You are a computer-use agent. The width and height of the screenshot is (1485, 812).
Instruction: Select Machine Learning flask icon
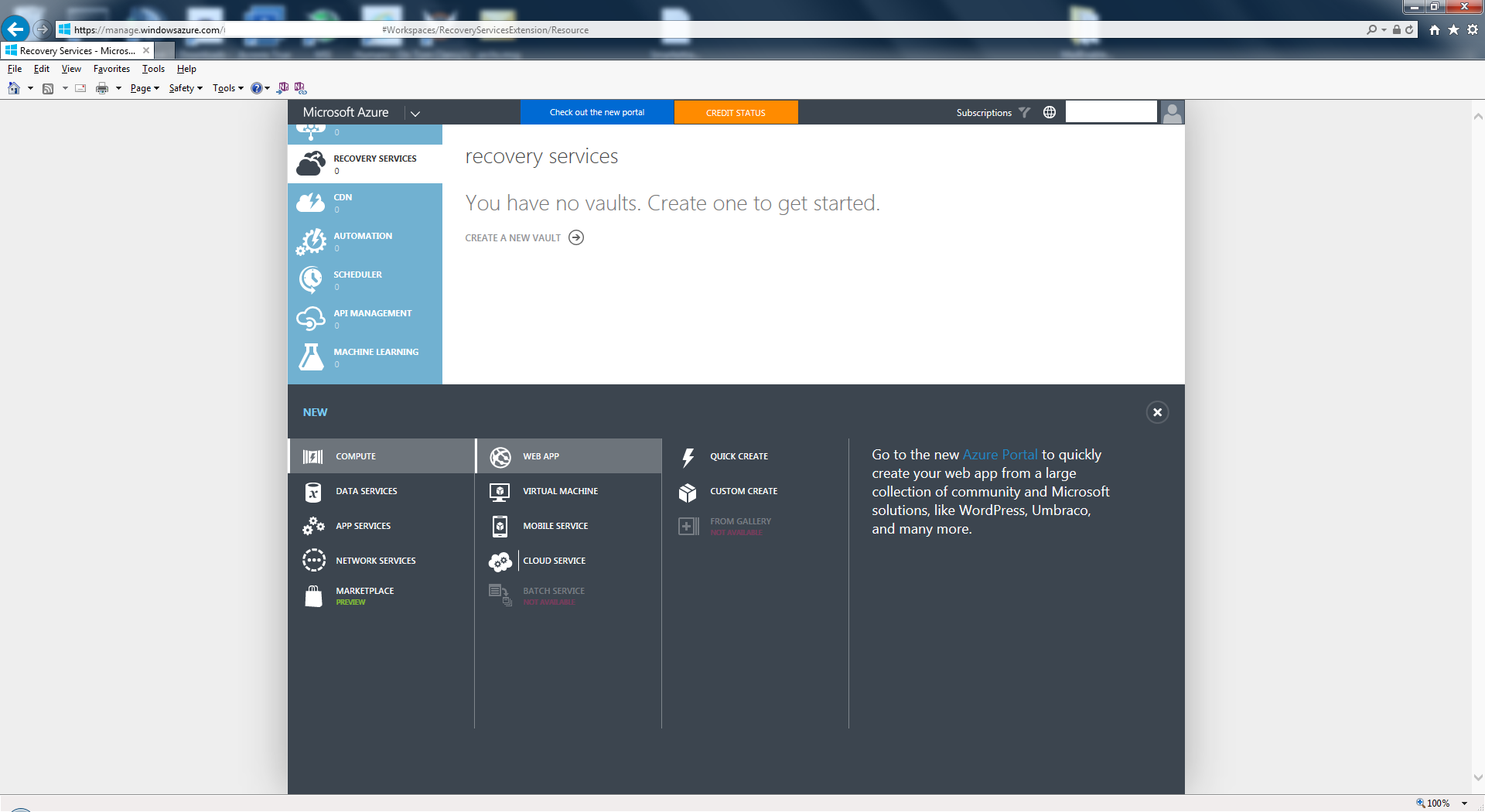coord(311,357)
